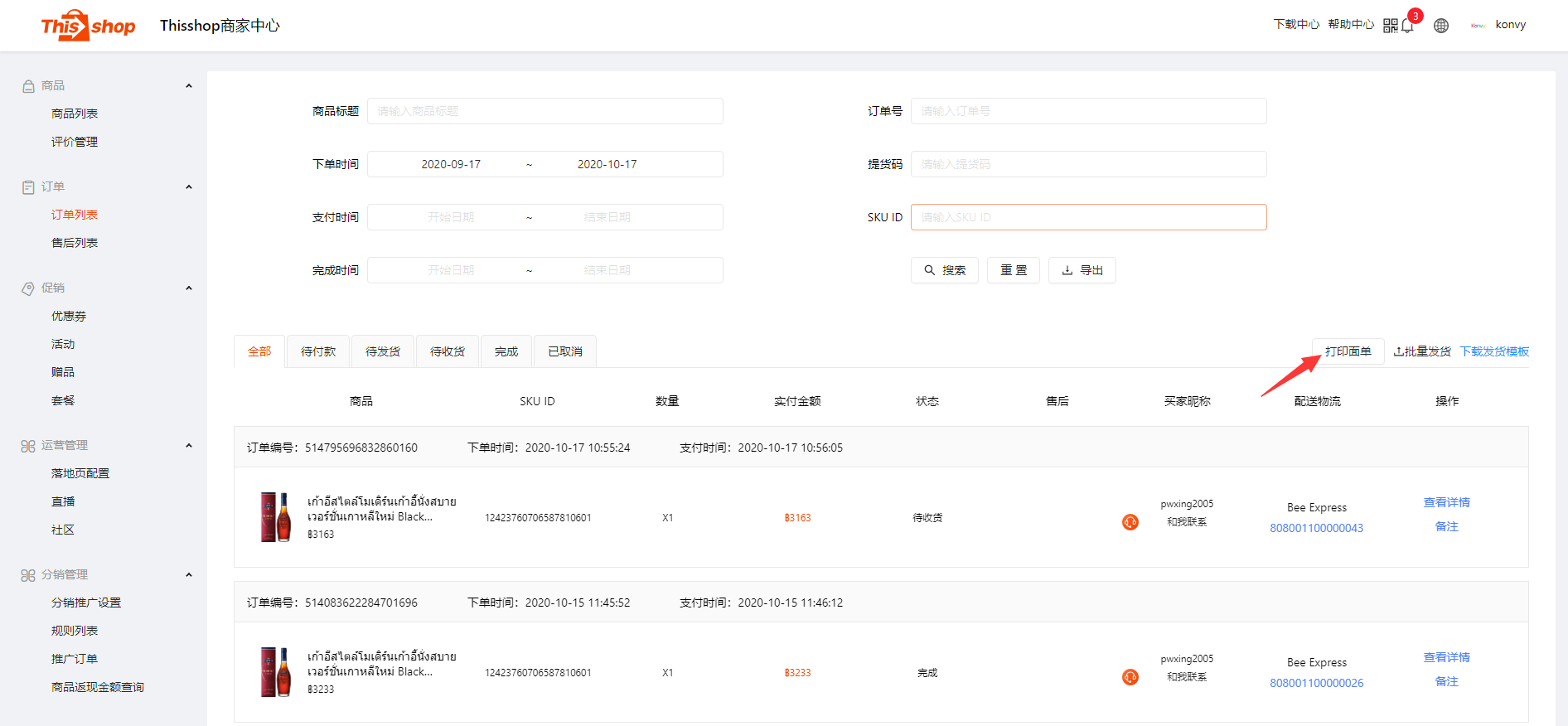Collapse the 订单 sidebar section
This screenshot has width=1568, height=726.
click(x=189, y=187)
